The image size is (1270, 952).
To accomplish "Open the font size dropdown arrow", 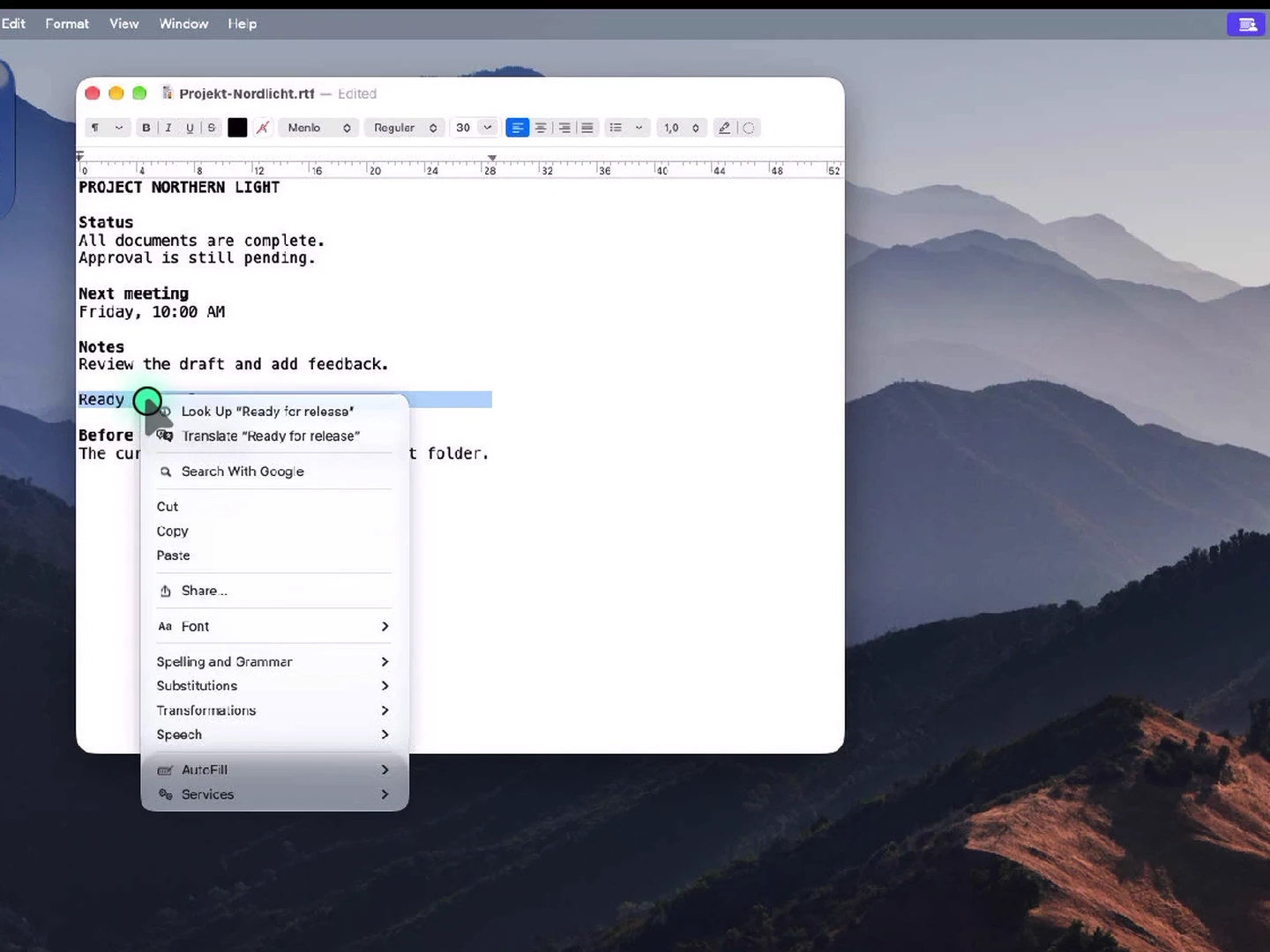I will 488,128.
